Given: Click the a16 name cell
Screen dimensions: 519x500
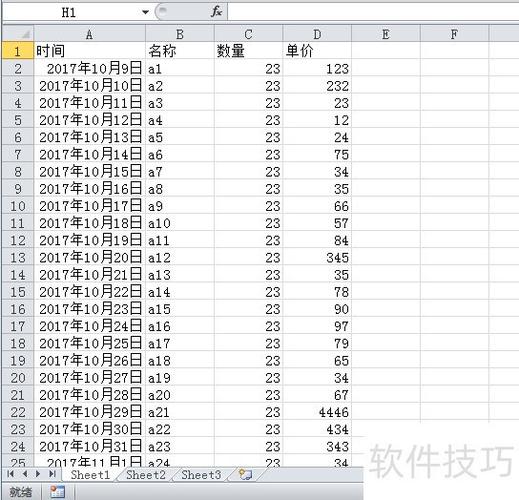Looking at the screenshot, I should point(180,326).
